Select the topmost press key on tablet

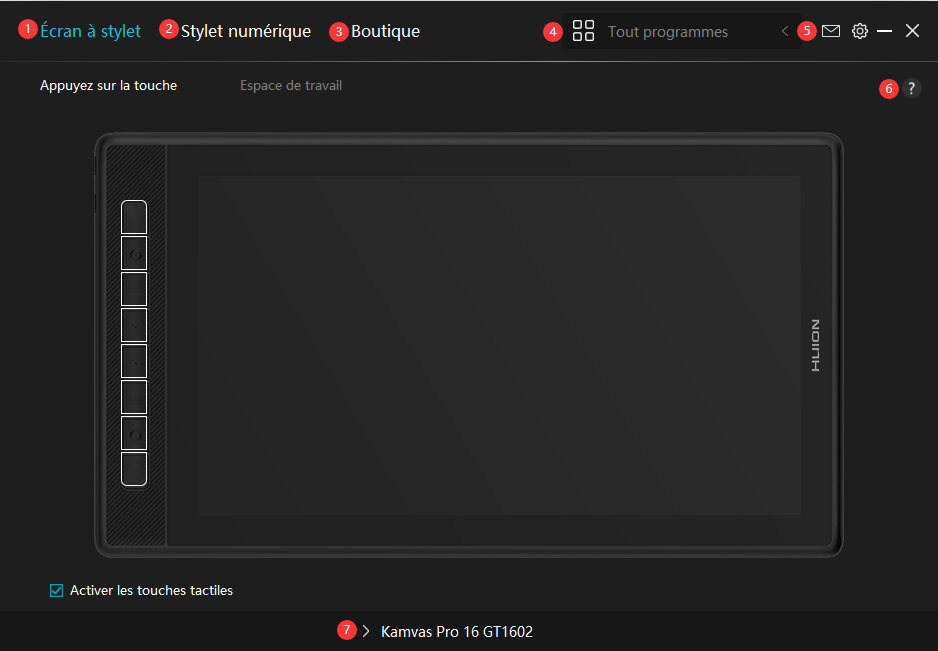134,217
